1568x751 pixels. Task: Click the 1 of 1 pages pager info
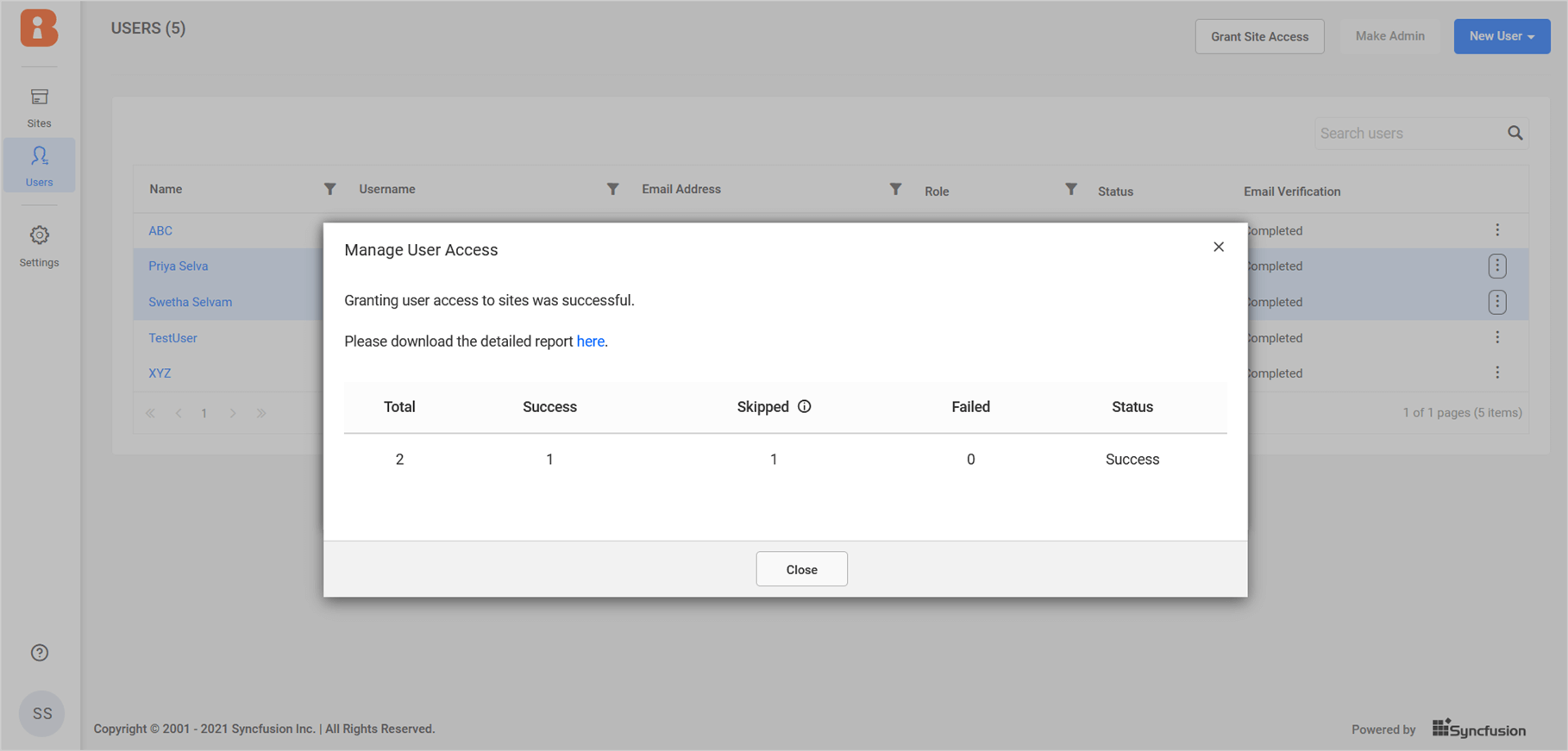pos(1462,413)
